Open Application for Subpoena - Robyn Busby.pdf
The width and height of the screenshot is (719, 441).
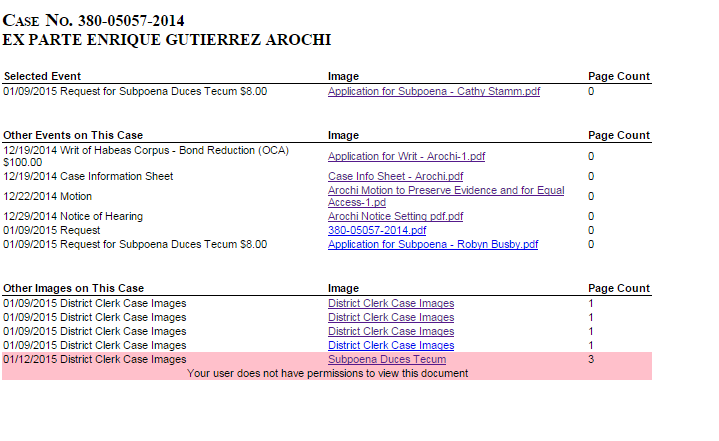433,244
